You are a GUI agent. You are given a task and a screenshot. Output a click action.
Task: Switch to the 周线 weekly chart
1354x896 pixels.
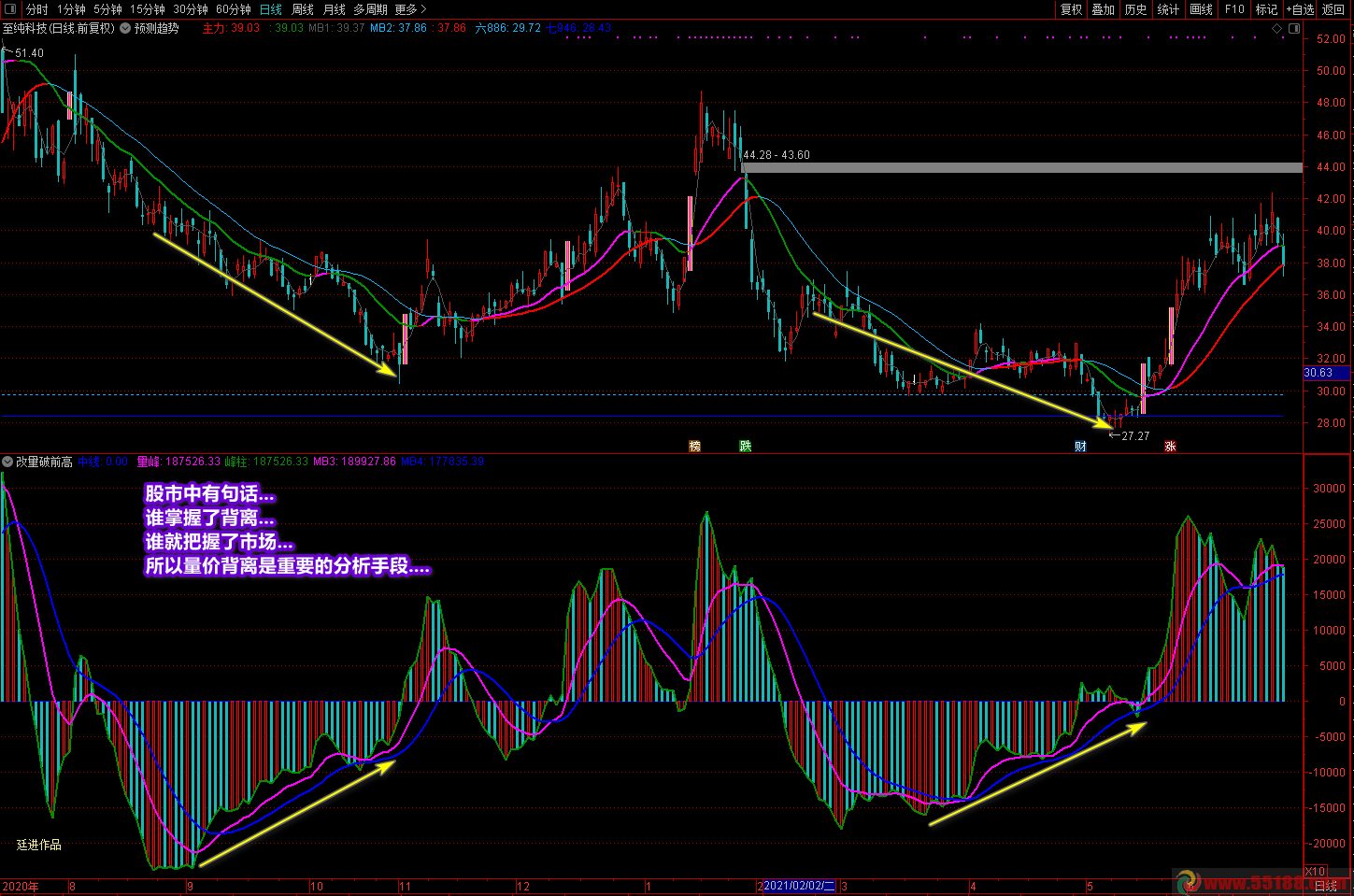point(303,9)
